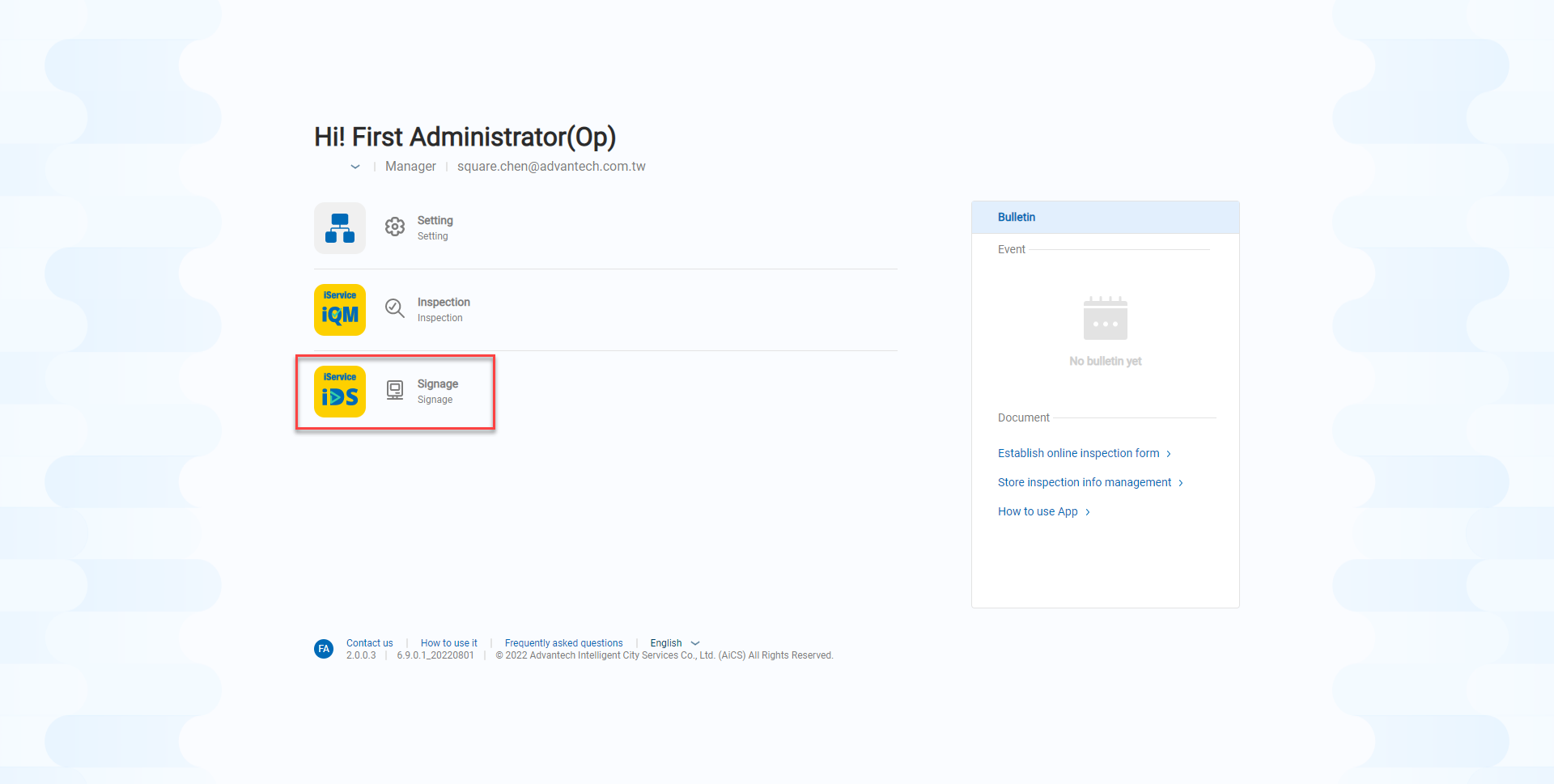This screenshot has height=784, width=1554.
Task: Click the Signage display icon
Action: (x=395, y=391)
